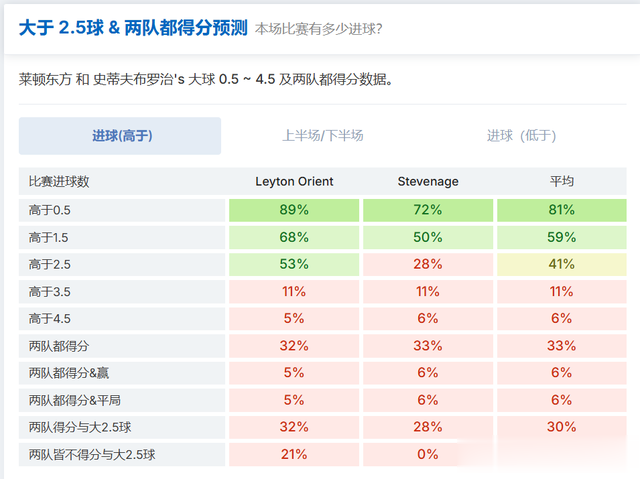640x479 pixels.
Task: Click the yellow 41% average cell
Action: tap(561, 264)
